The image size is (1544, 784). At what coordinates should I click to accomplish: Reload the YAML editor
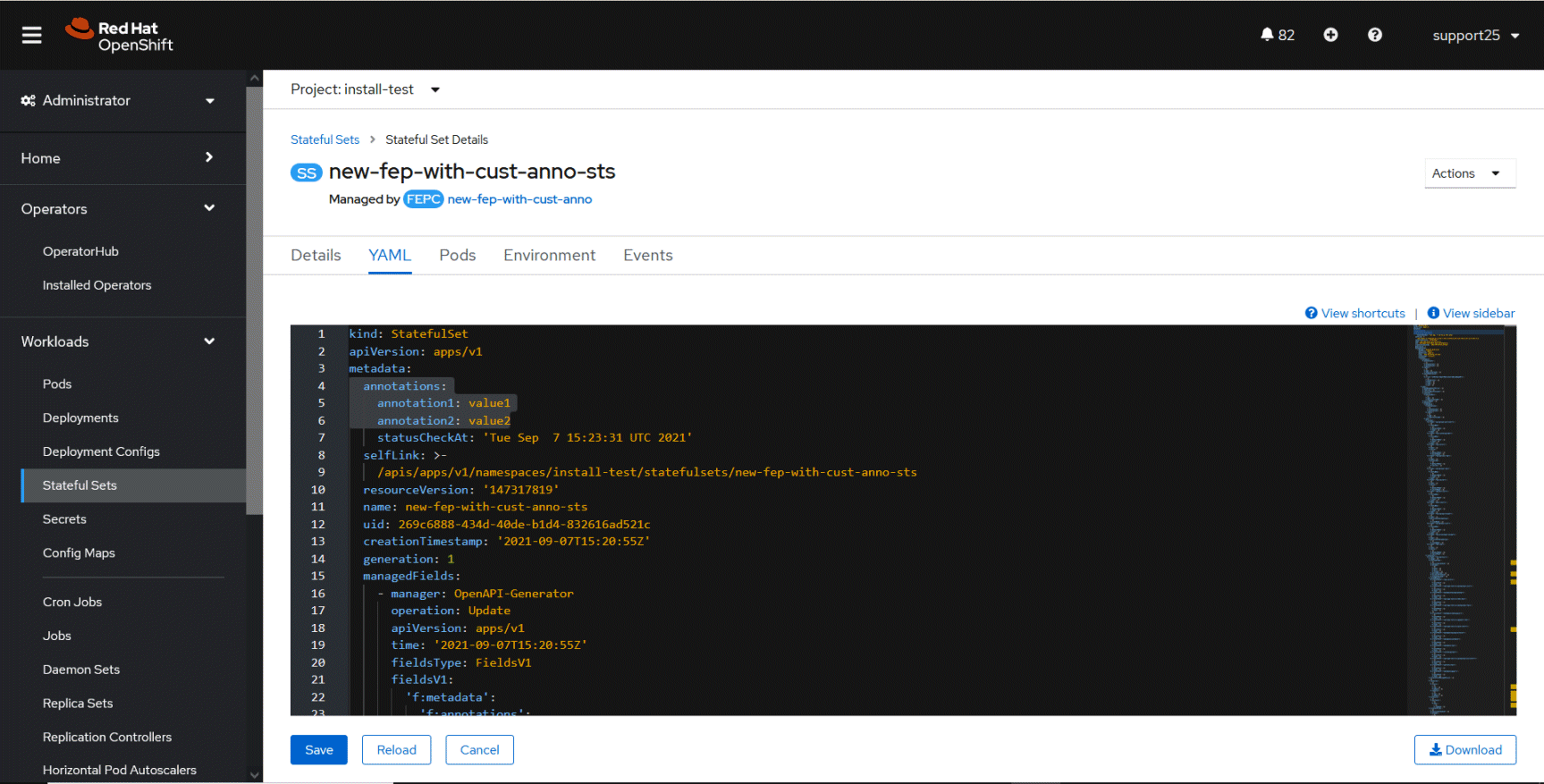pos(396,750)
